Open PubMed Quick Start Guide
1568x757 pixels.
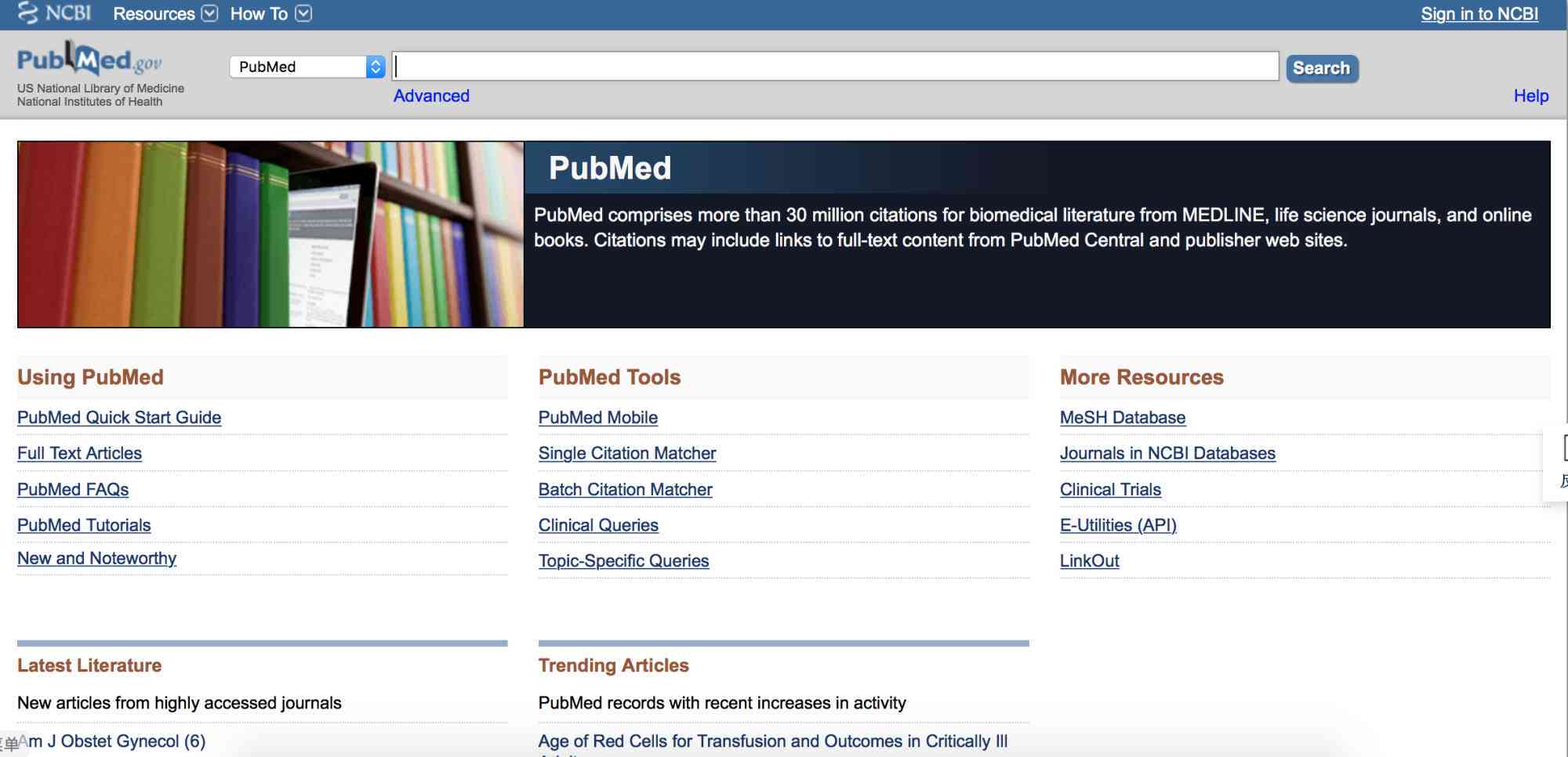click(119, 418)
